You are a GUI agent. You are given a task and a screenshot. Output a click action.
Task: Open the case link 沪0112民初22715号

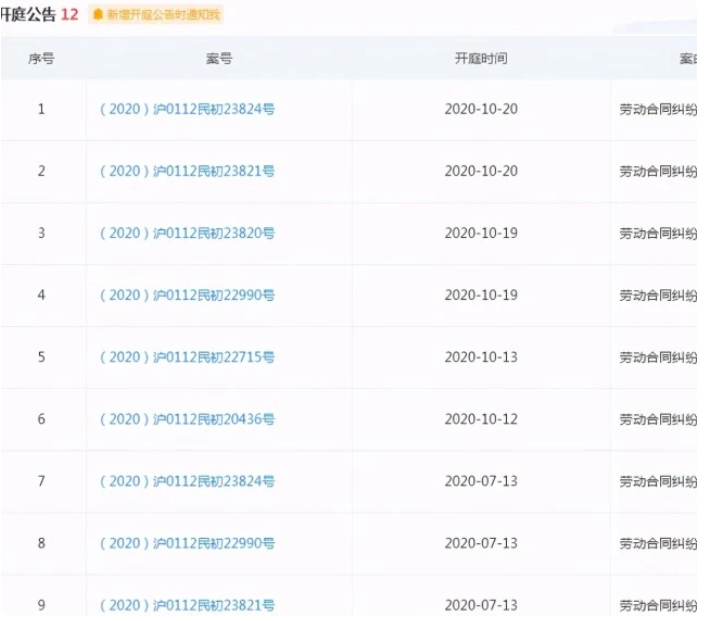(187, 357)
